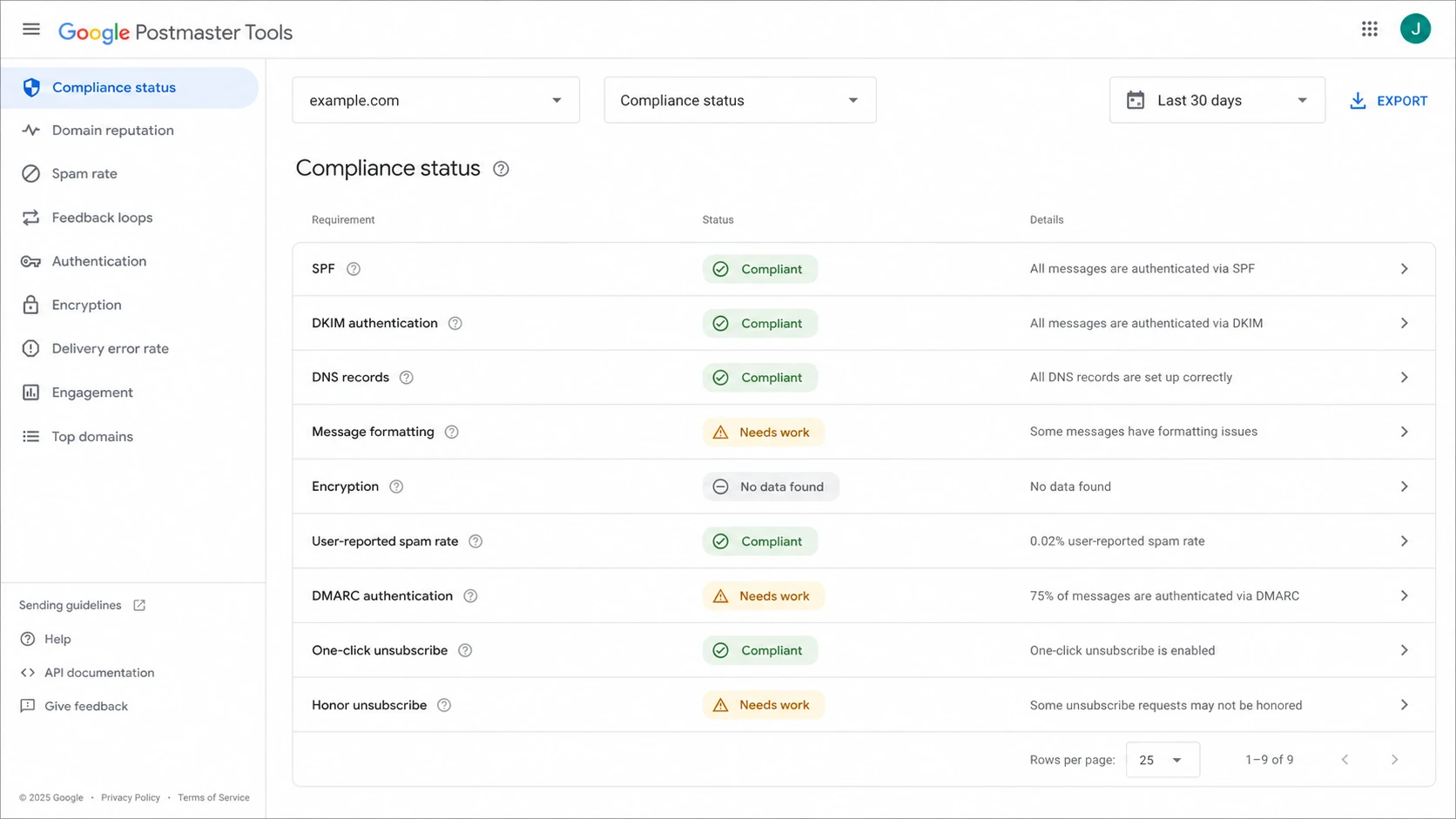The width and height of the screenshot is (1456, 819).
Task: Click the Encryption lock icon in sidebar
Action: point(31,305)
